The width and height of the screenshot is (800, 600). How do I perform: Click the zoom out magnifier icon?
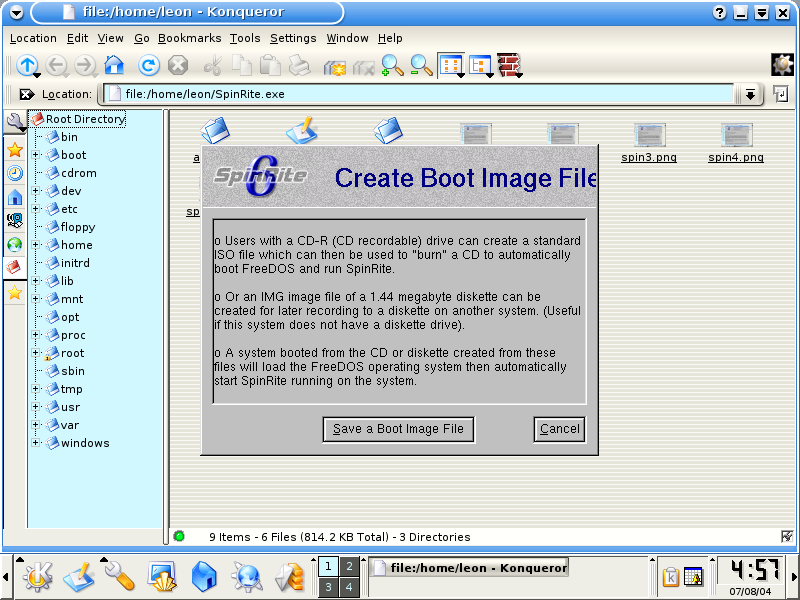click(x=421, y=66)
